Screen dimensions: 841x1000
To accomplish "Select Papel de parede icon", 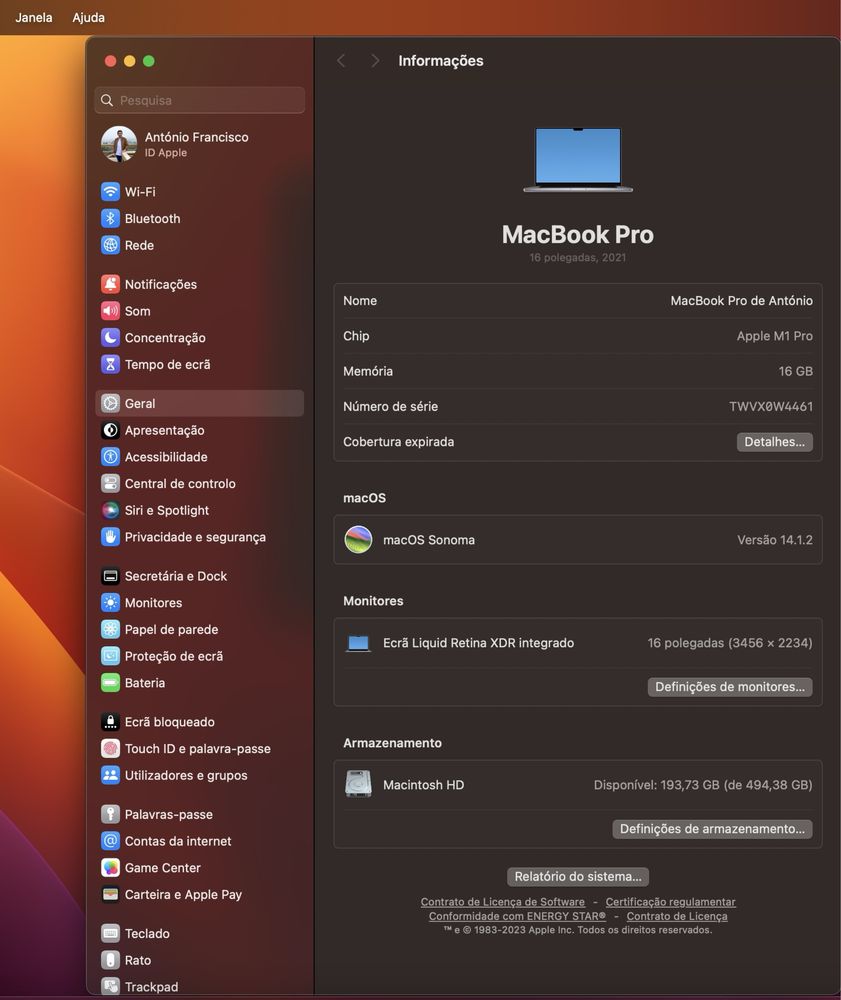I will click(x=110, y=629).
